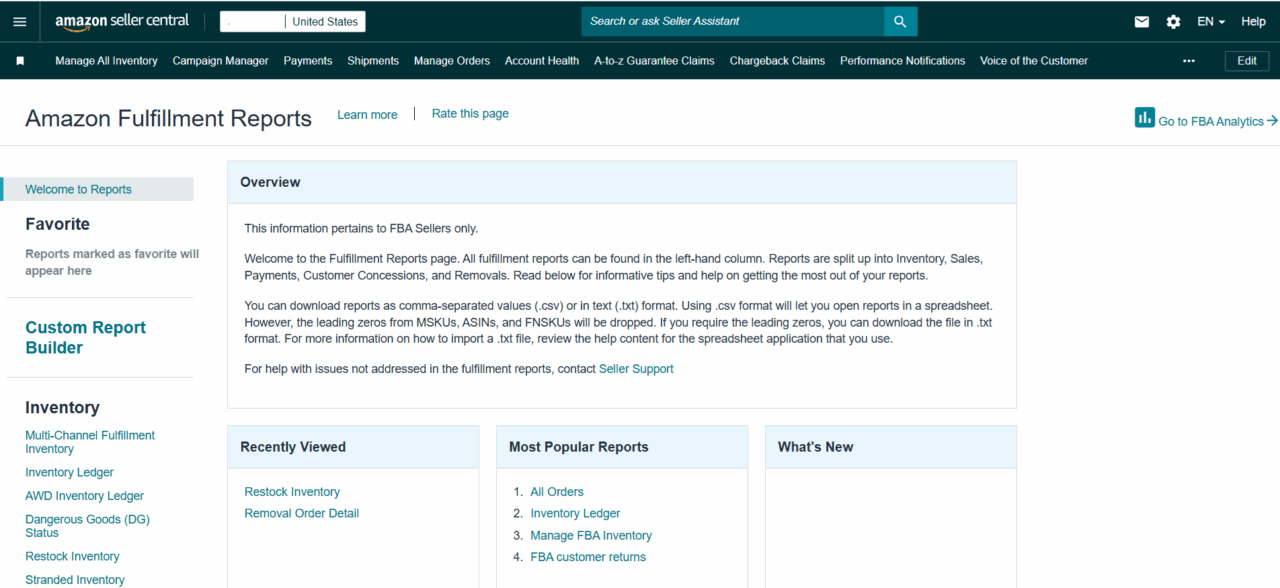
Task: Open the Inventory Ledger sidebar report
Action: pyautogui.click(x=69, y=472)
